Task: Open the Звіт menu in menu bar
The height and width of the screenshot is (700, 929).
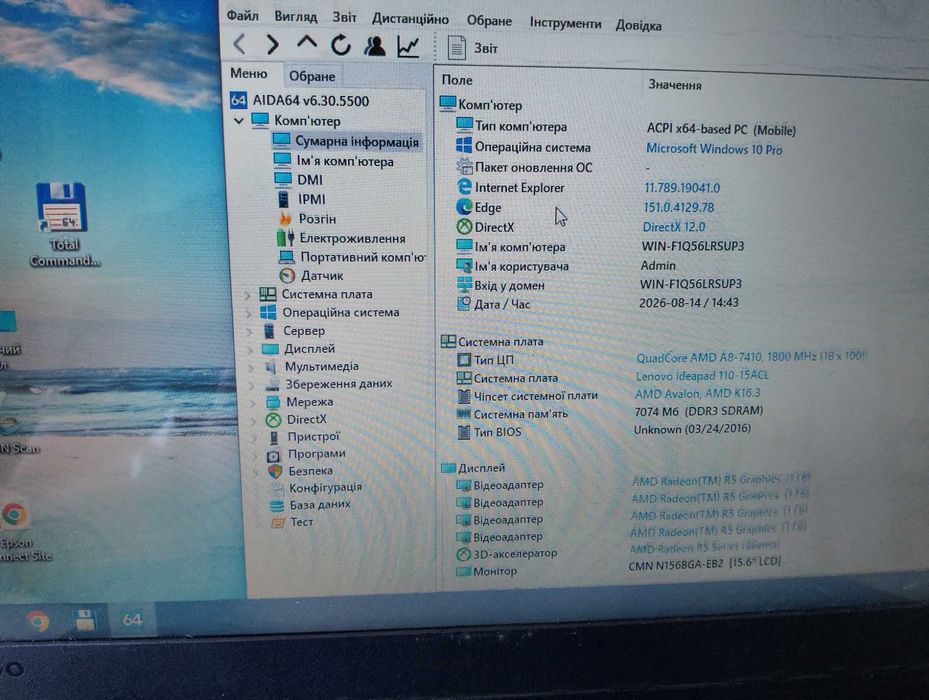Action: pos(344,17)
